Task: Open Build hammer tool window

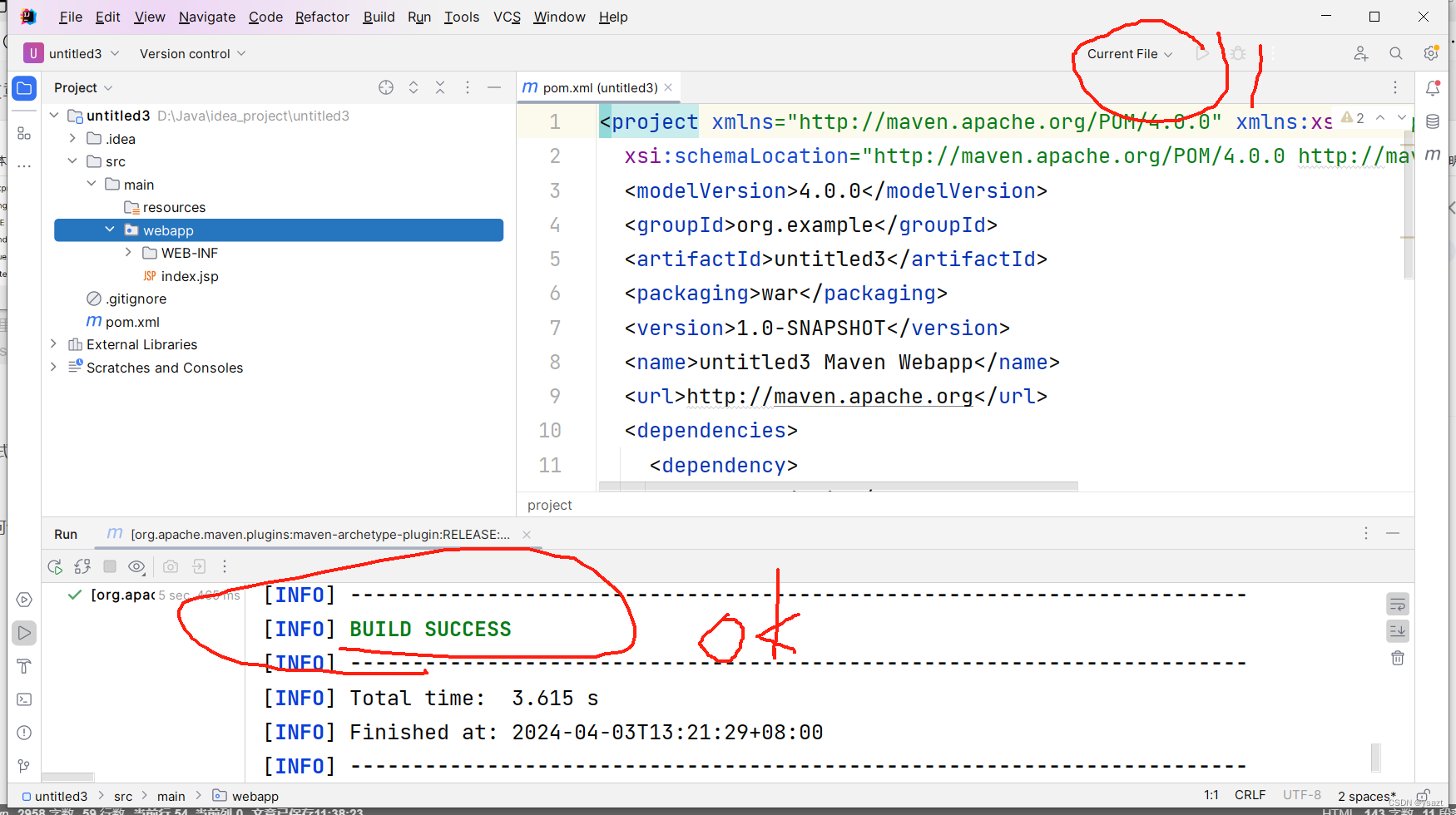Action: coord(24,666)
